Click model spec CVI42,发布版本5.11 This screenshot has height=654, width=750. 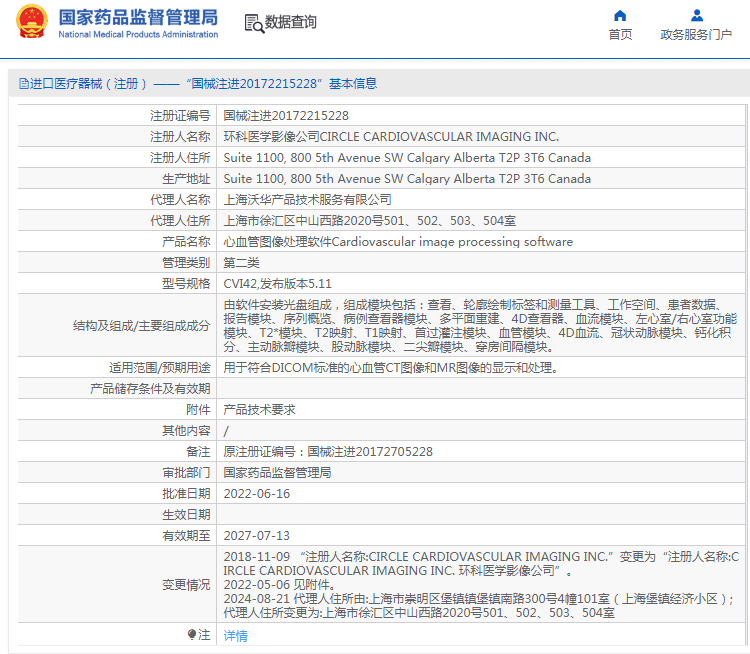[x=277, y=284]
